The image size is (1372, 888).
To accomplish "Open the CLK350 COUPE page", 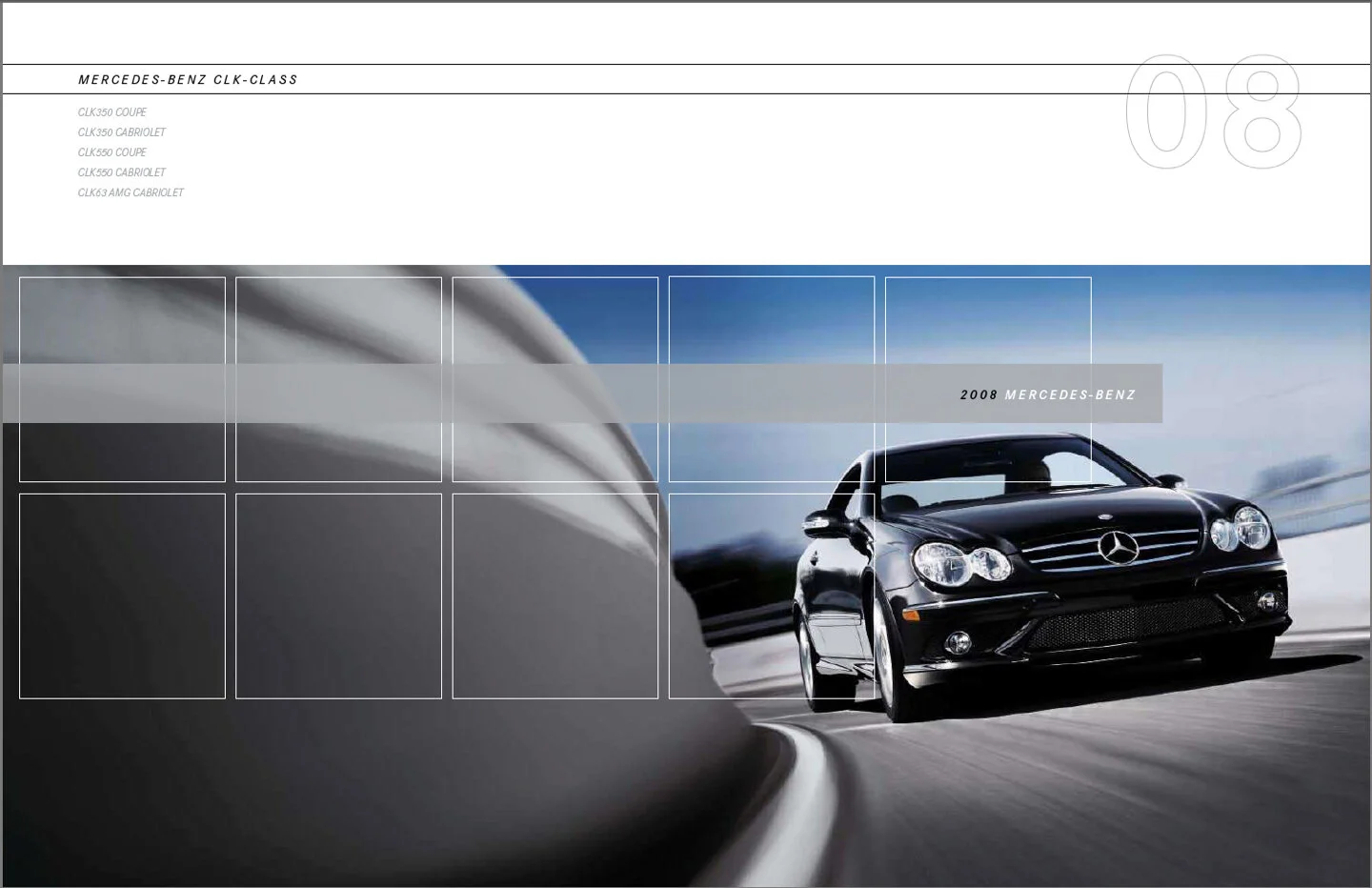I will point(111,112).
